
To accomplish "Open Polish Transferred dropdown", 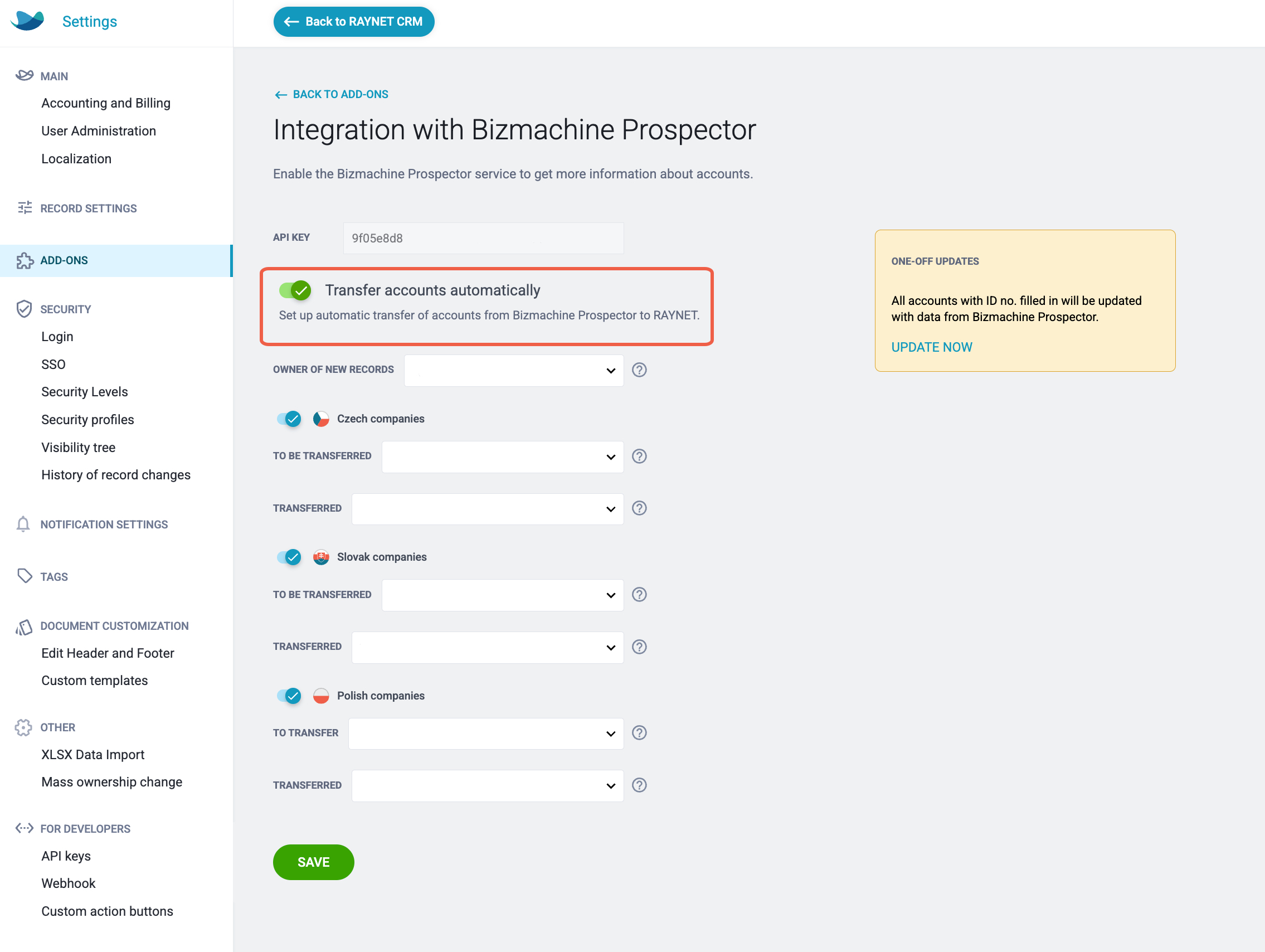I will coord(488,785).
